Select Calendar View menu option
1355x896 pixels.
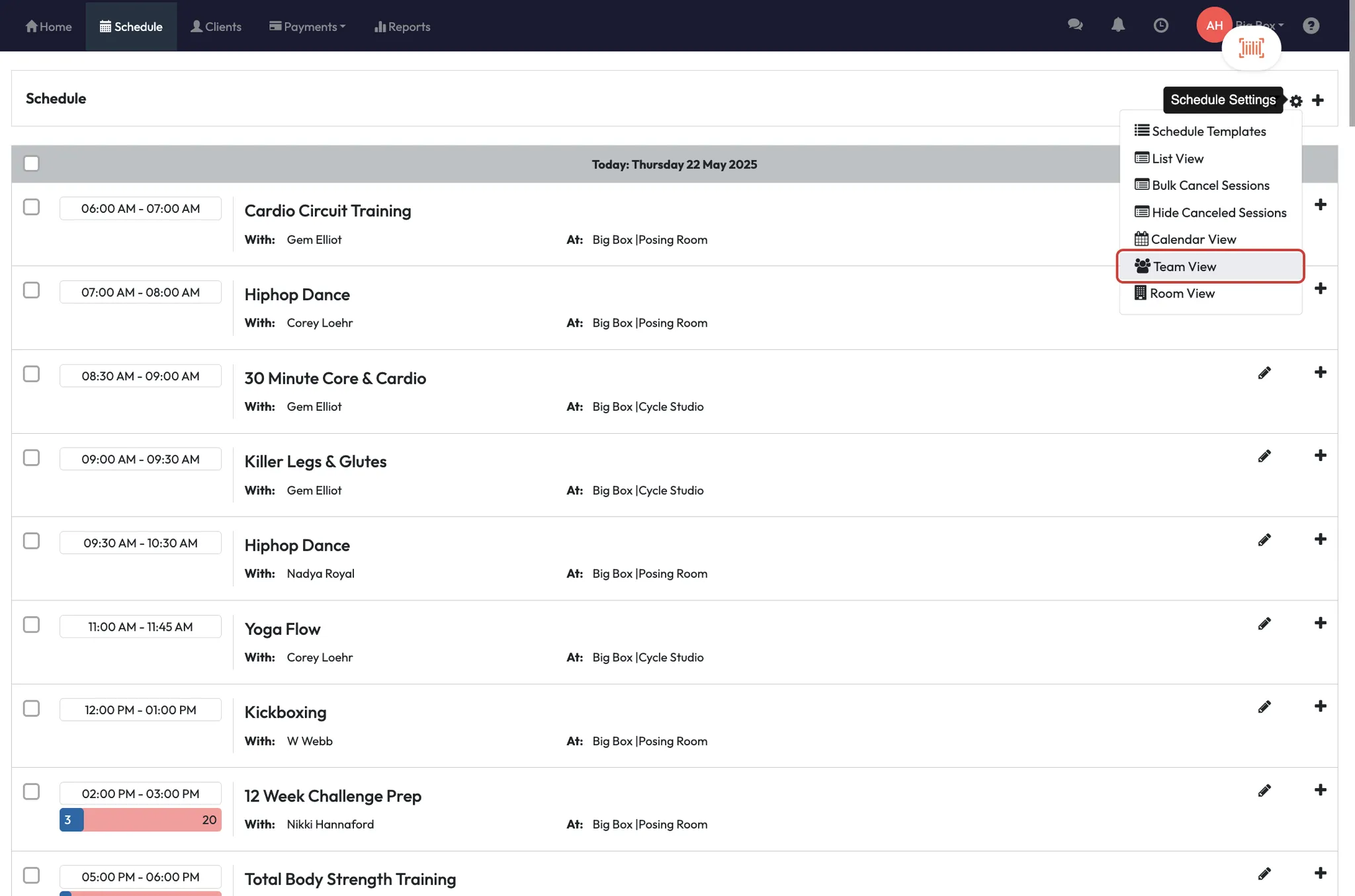[x=1193, y=239]
